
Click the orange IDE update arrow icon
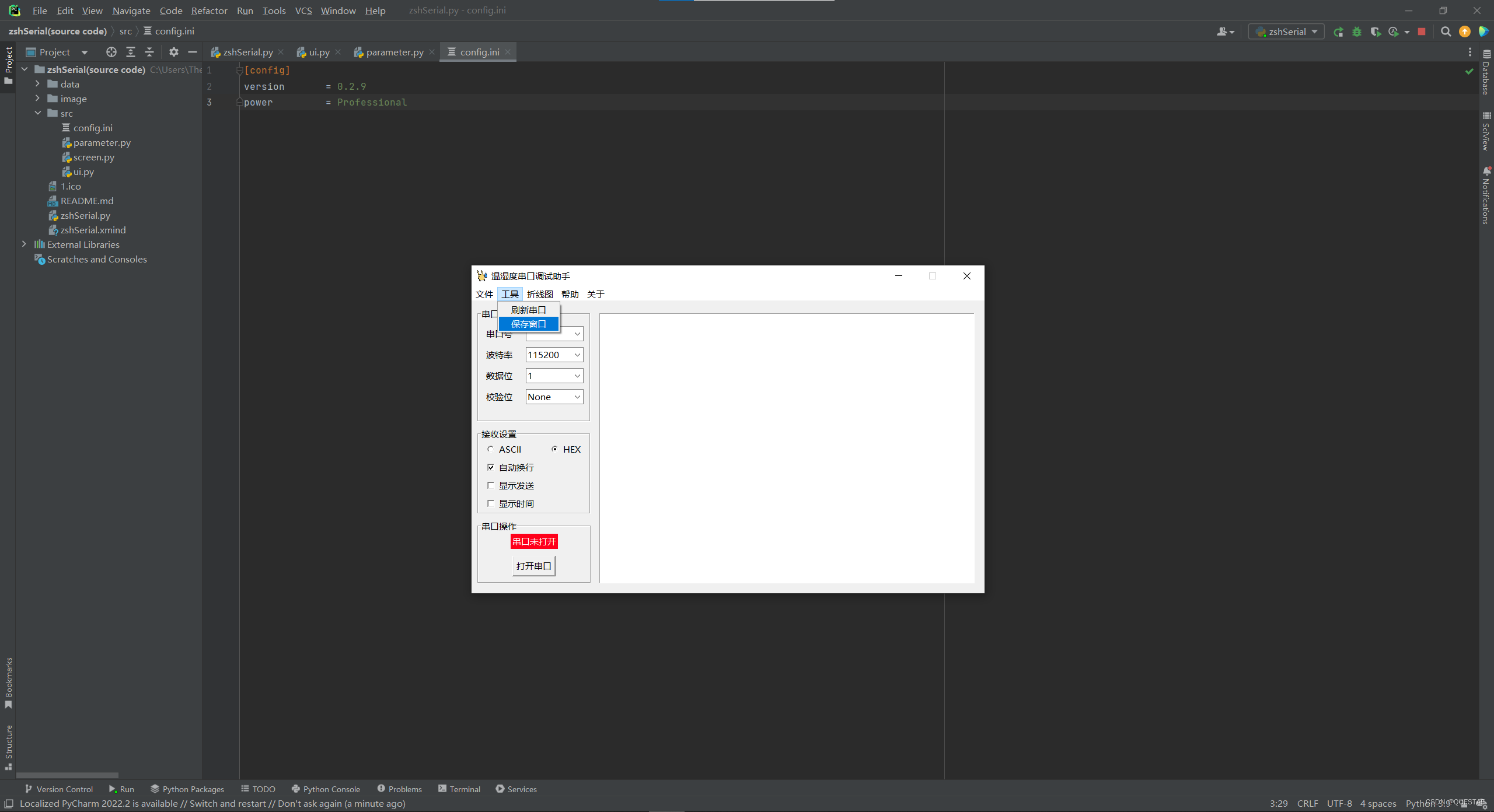(x=1464, y=32)
